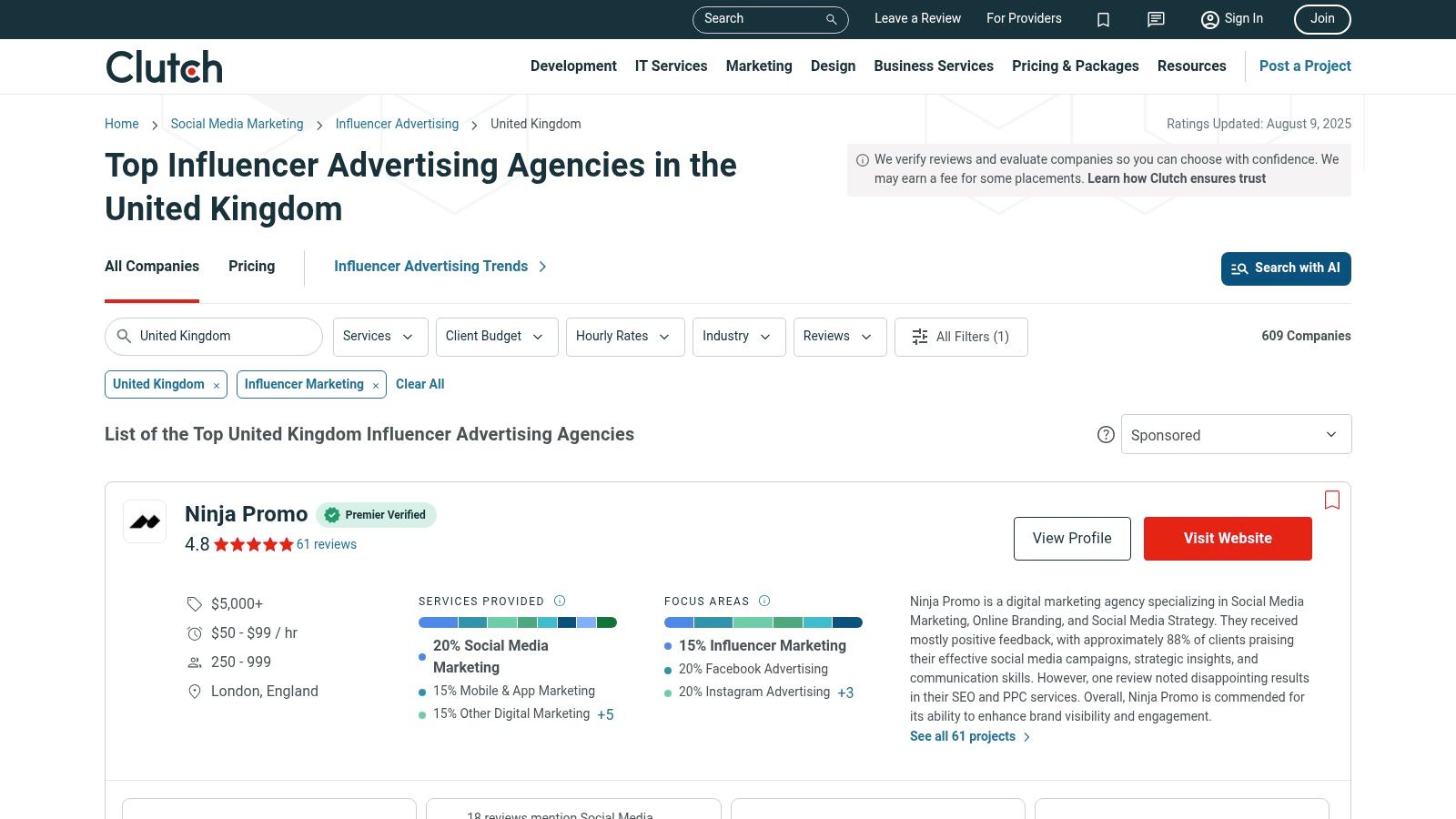Viewport: 1456px width, 819px height.
Task: Select 15% Influencer Marketing focus item
Action: (763, 645)
